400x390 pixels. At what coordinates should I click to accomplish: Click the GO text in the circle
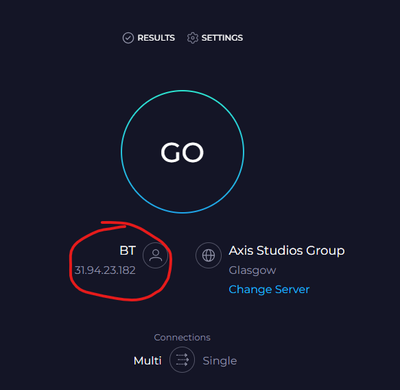[x=182, y=153]
